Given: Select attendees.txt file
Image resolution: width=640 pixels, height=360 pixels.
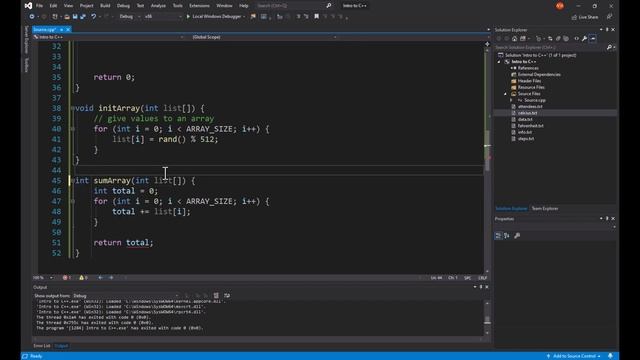Looking at the screenshot, I should 530,107.
